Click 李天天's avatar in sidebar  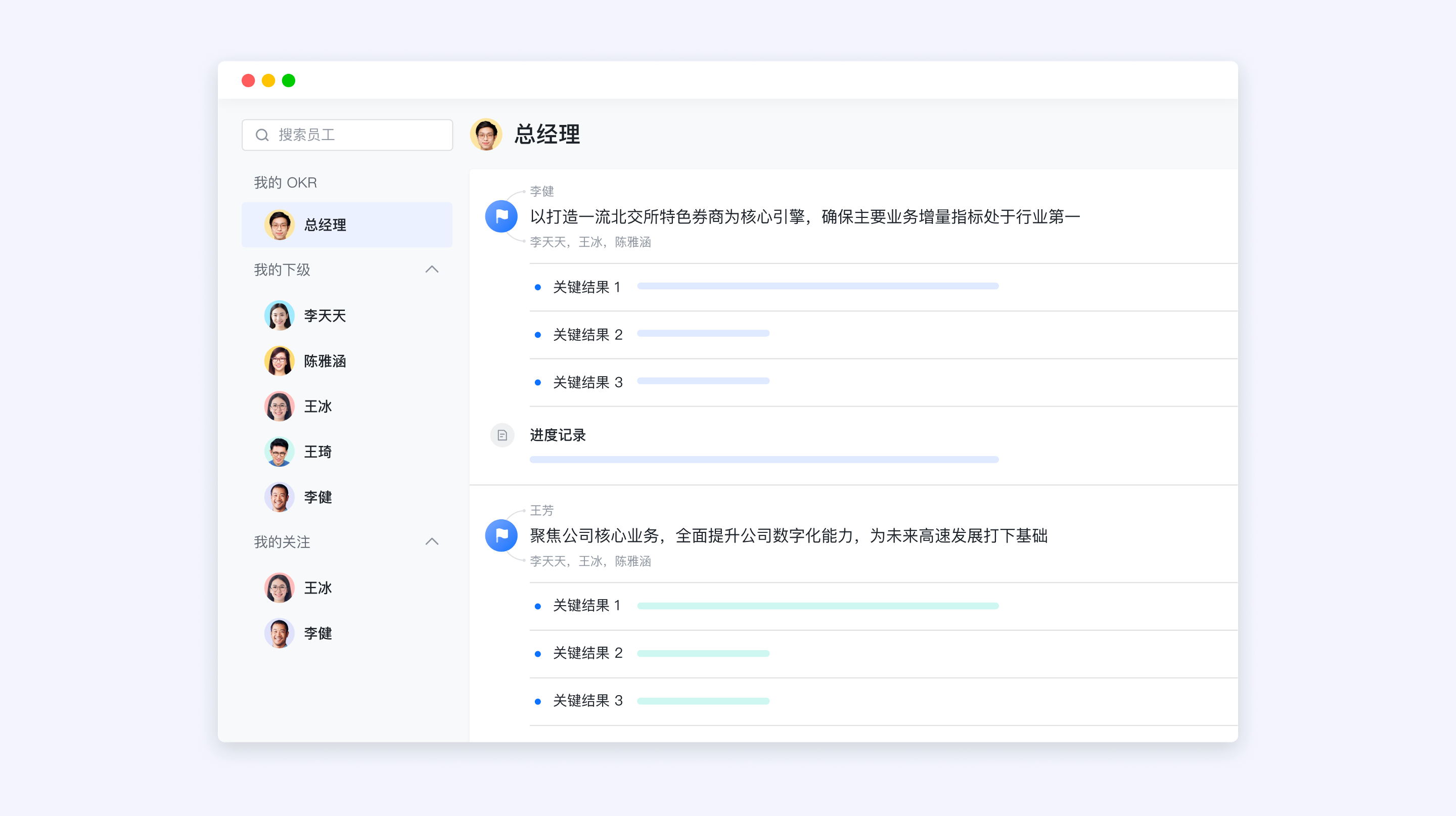pos(279,315)
